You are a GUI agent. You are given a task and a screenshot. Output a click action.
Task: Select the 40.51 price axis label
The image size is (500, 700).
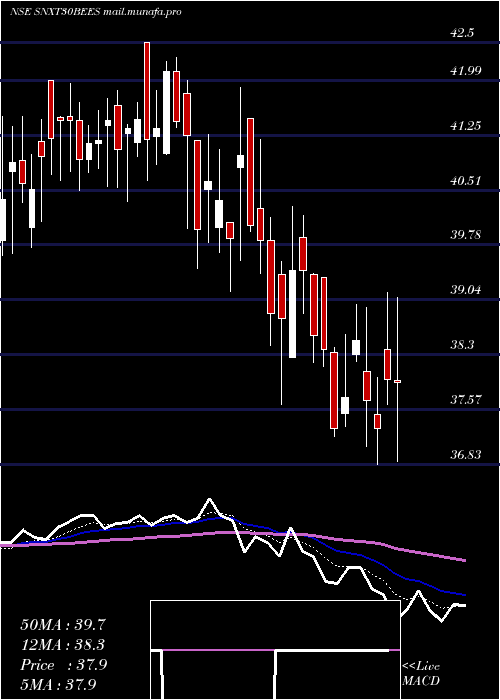(466, 181)
